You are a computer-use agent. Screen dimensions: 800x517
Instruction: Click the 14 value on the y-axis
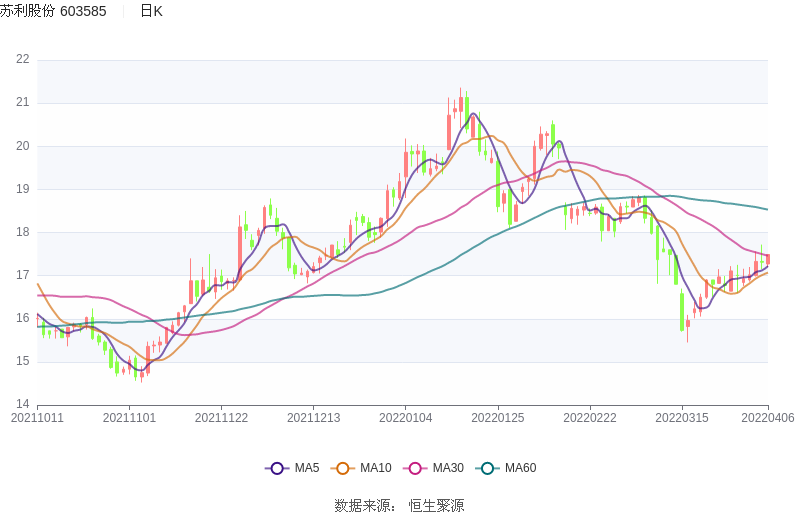23,404
